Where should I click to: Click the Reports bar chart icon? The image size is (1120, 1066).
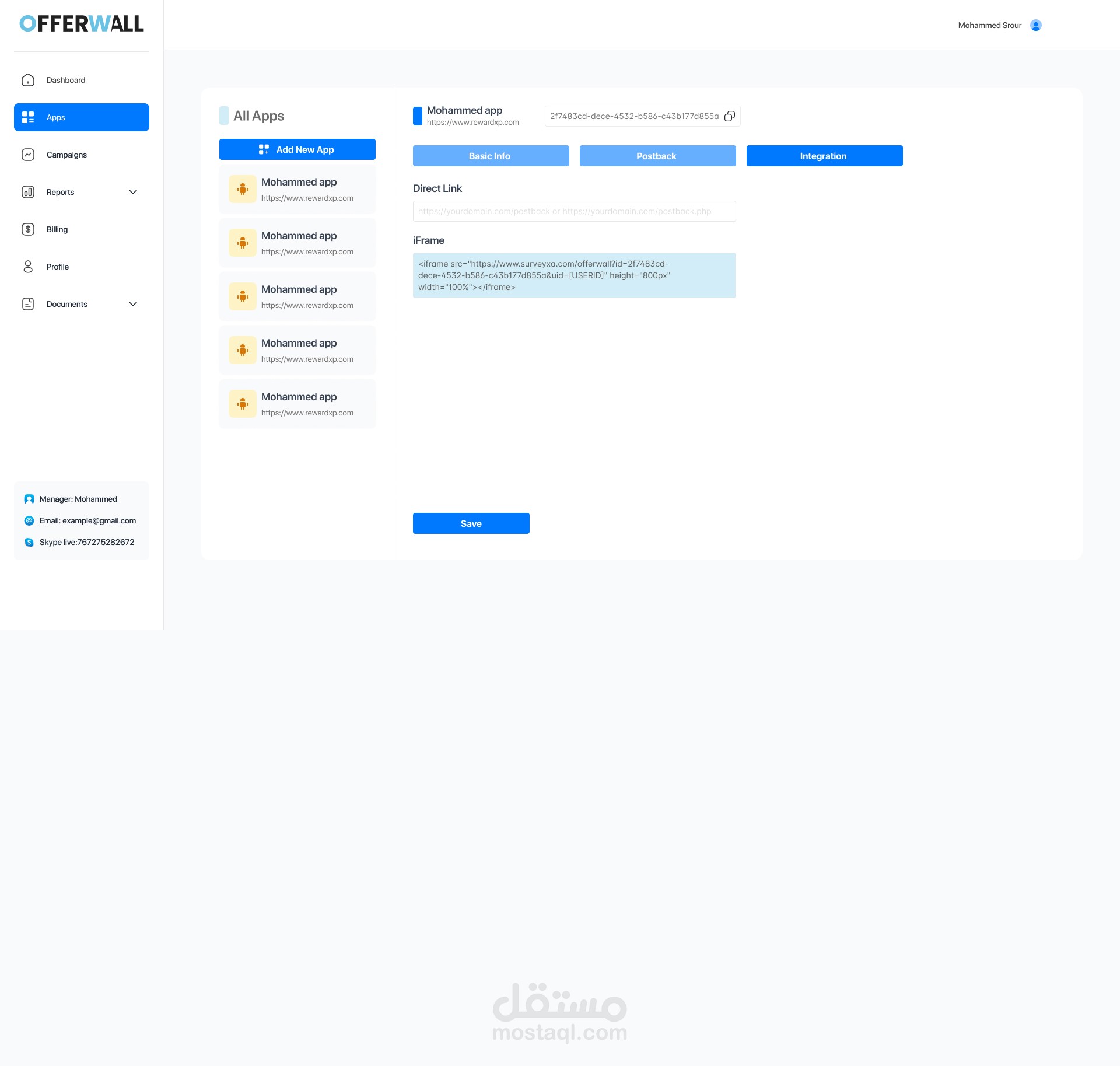pos(28,192)
